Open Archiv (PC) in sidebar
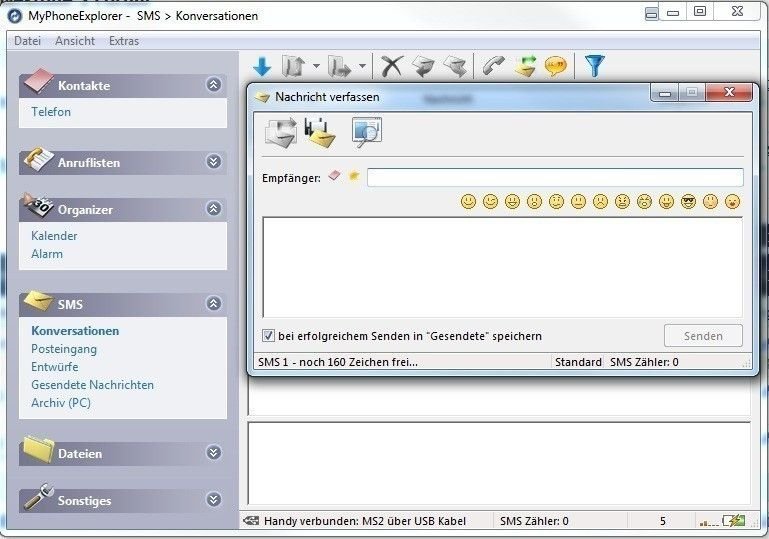Screen dimensions: 769x539 [x=61, y=403]
